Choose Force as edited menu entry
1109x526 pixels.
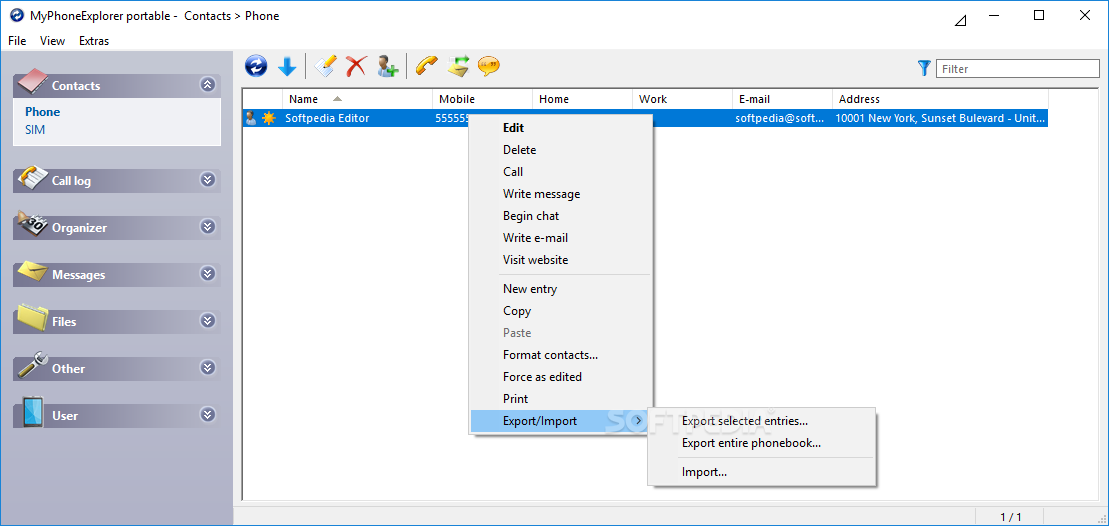point(559,377)
